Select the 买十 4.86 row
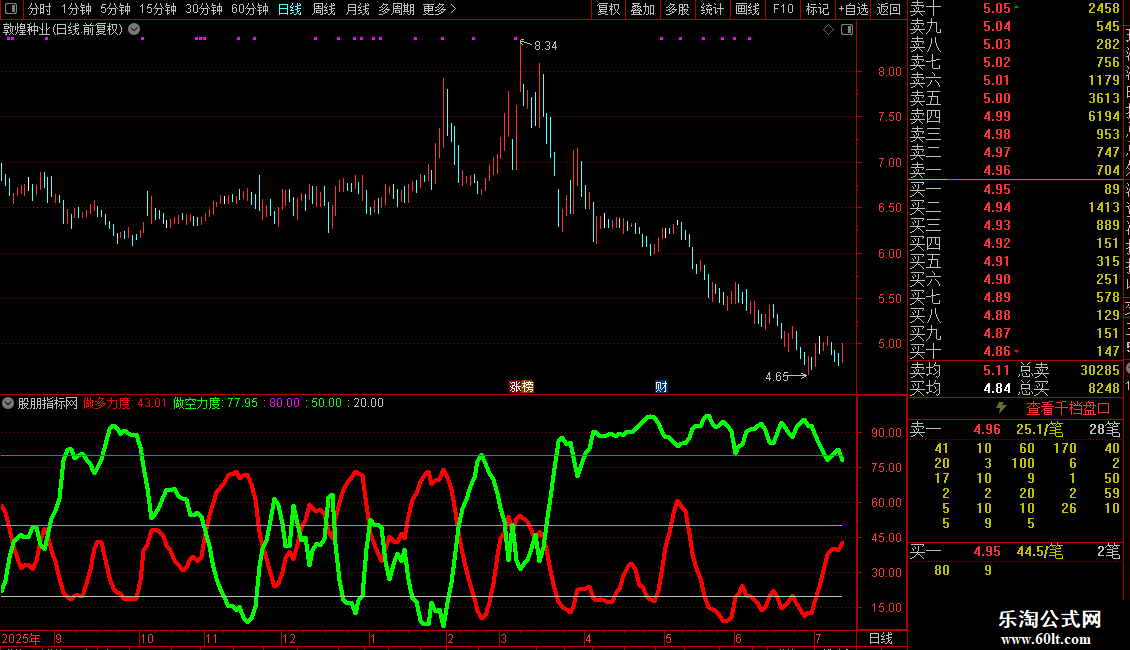 1015,351
